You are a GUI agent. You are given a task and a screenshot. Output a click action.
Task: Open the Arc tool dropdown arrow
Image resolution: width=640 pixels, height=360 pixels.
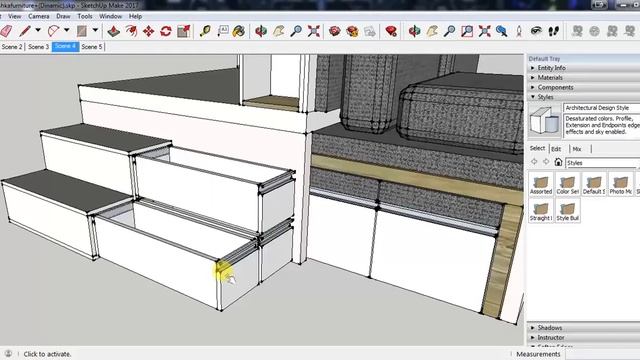click(x=67, y=30)
